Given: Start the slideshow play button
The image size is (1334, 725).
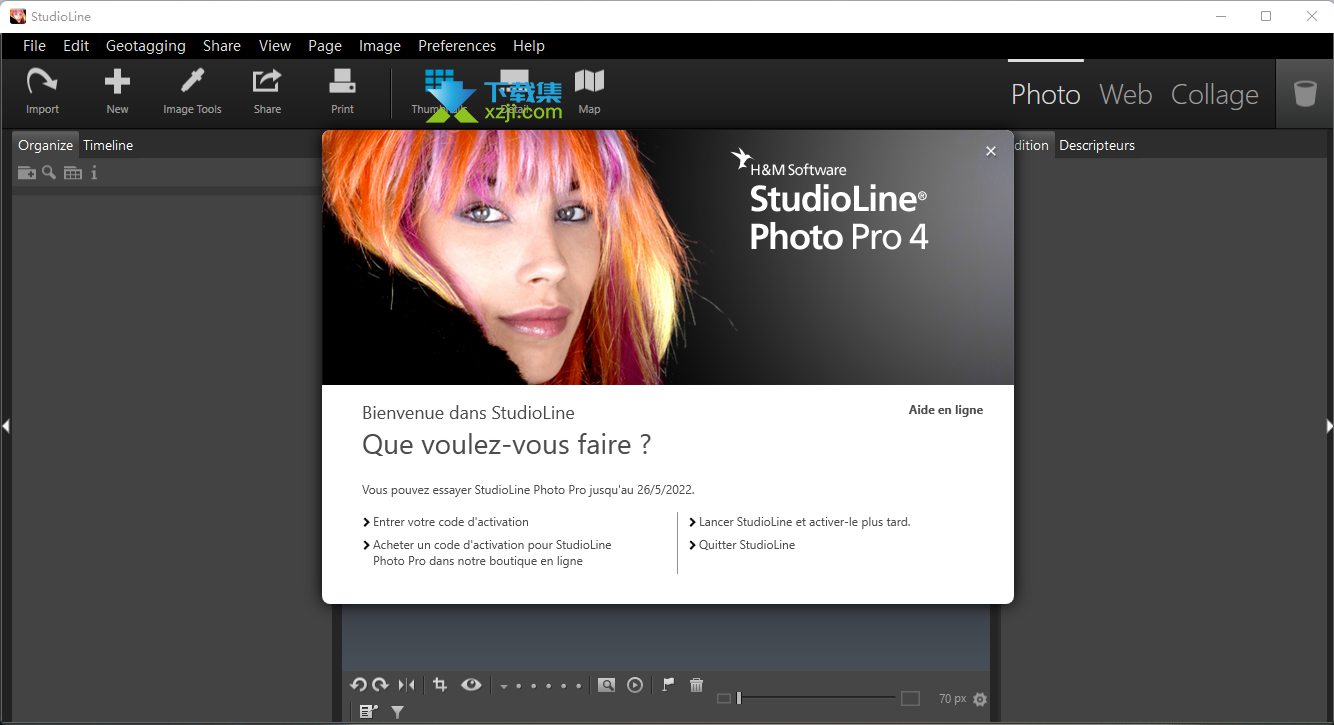Looking at the screenshot, I should (x=635, y=685).
